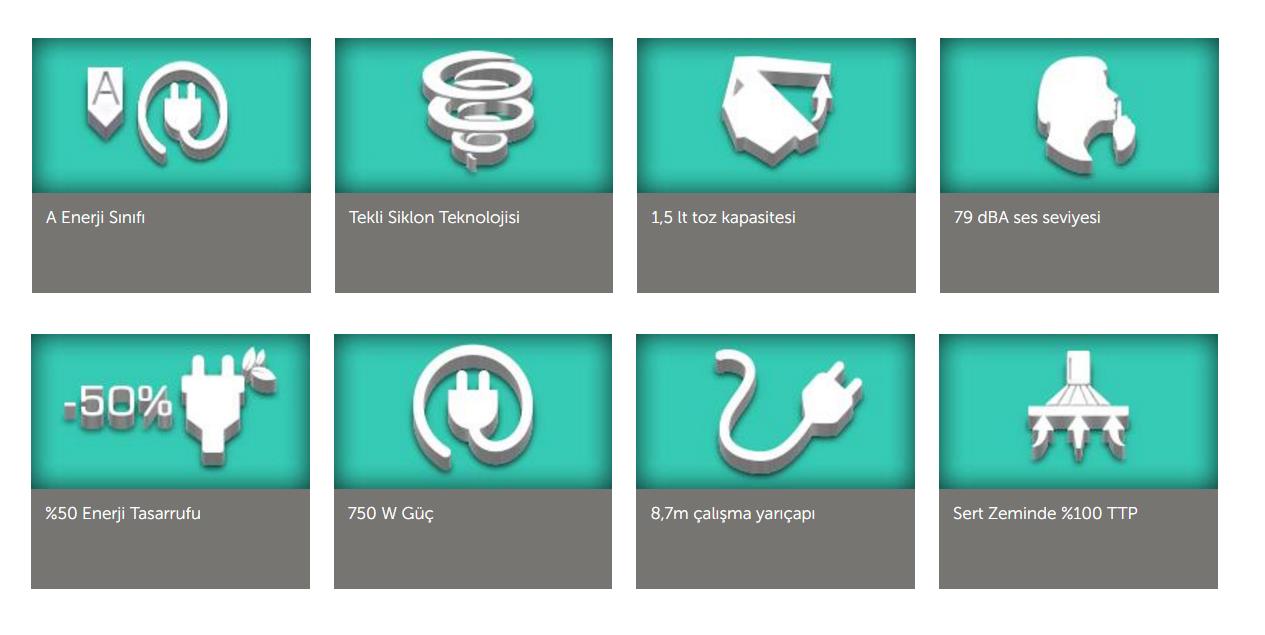Click the A energy class plug icon
The width and height of the screenshot is (1265, 635).
[x=184, y=115]
